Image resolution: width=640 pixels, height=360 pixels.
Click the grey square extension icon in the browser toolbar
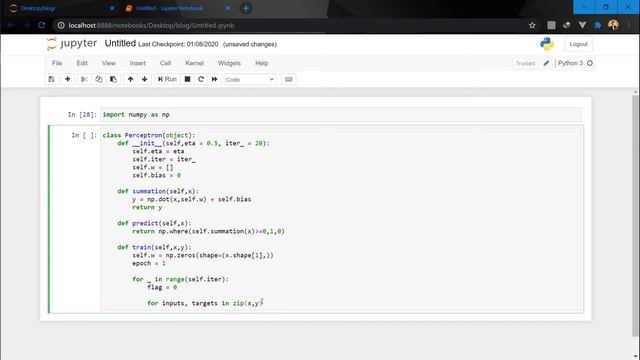tap(551, 25)
